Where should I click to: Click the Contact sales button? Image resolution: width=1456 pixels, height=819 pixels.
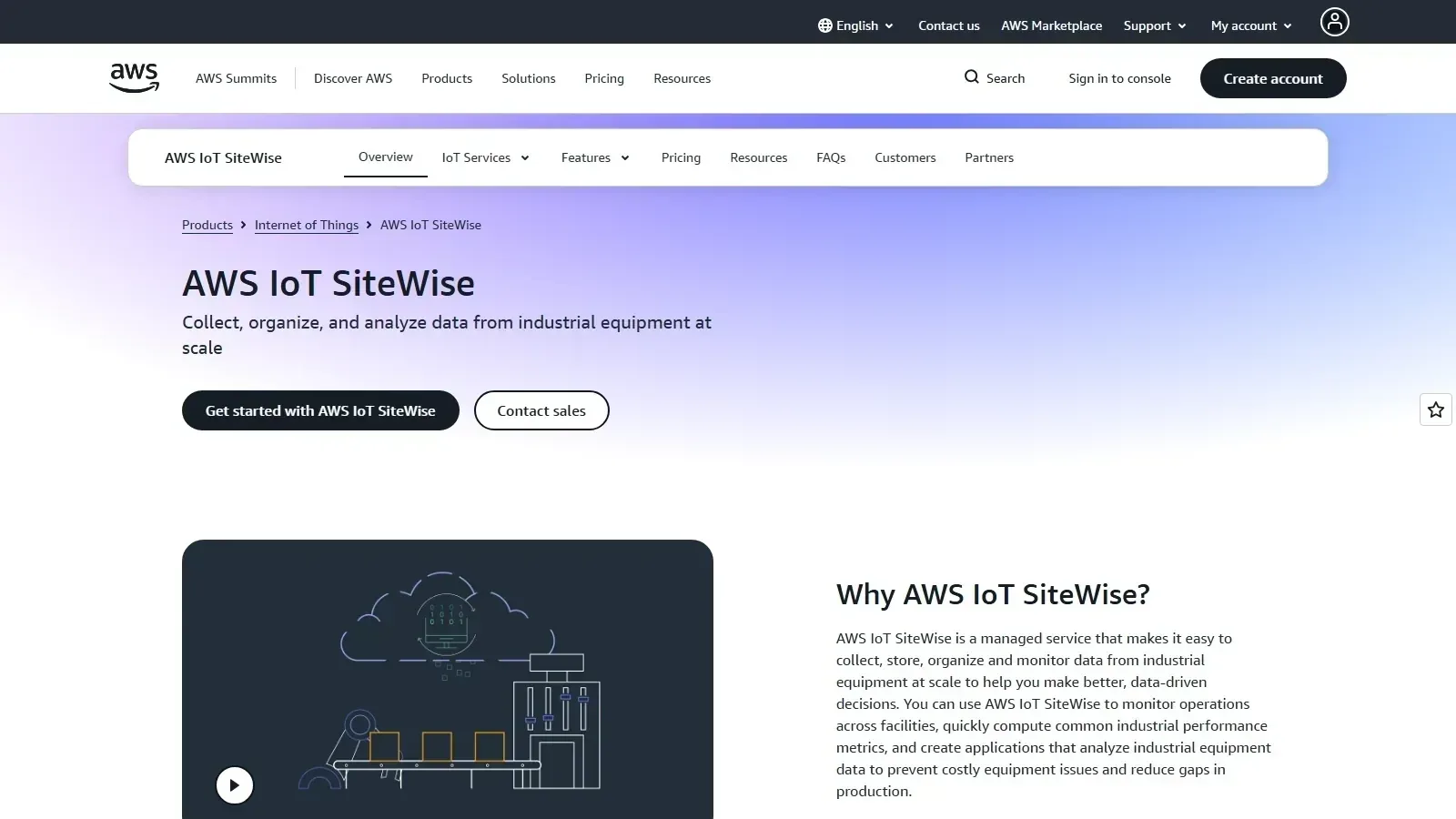click(x=541, y=410)
